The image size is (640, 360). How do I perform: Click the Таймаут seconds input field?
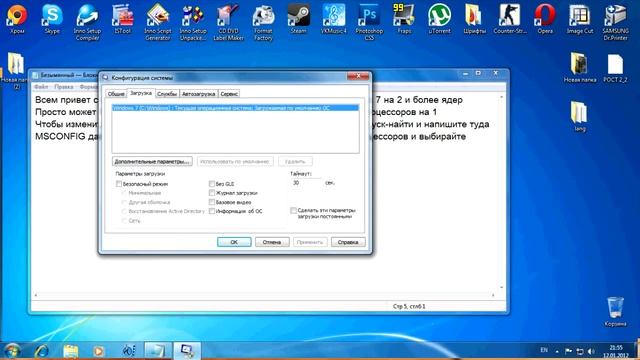307,183
